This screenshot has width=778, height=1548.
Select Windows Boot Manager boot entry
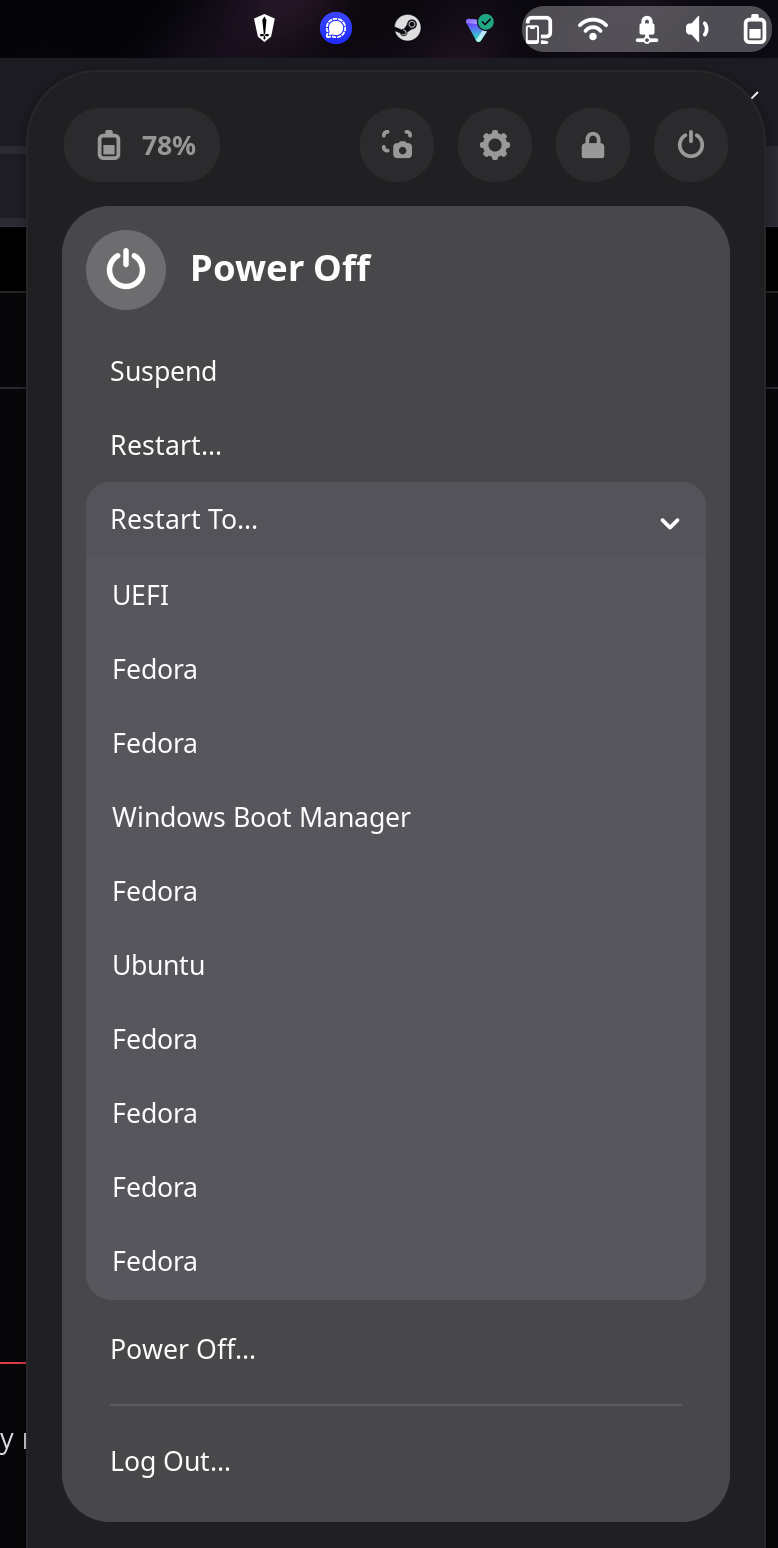tap(261, 817)
